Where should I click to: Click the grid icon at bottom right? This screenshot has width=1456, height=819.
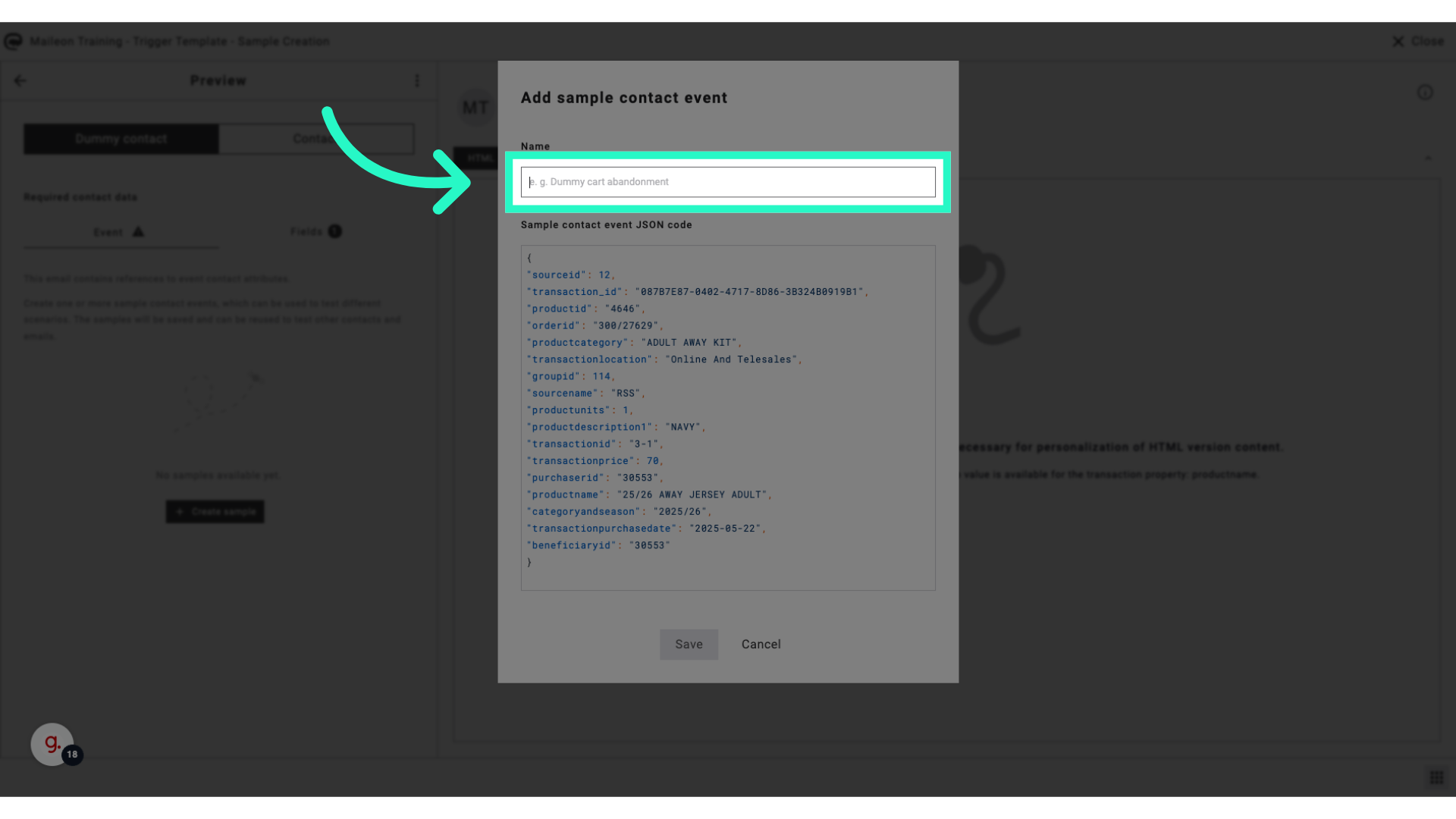point(1436,777)
